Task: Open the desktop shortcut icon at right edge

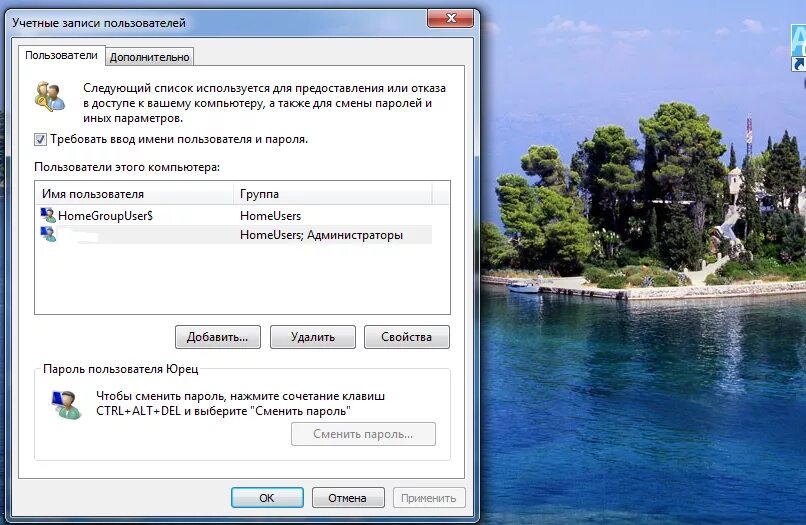Action: [x=798, y=48]
